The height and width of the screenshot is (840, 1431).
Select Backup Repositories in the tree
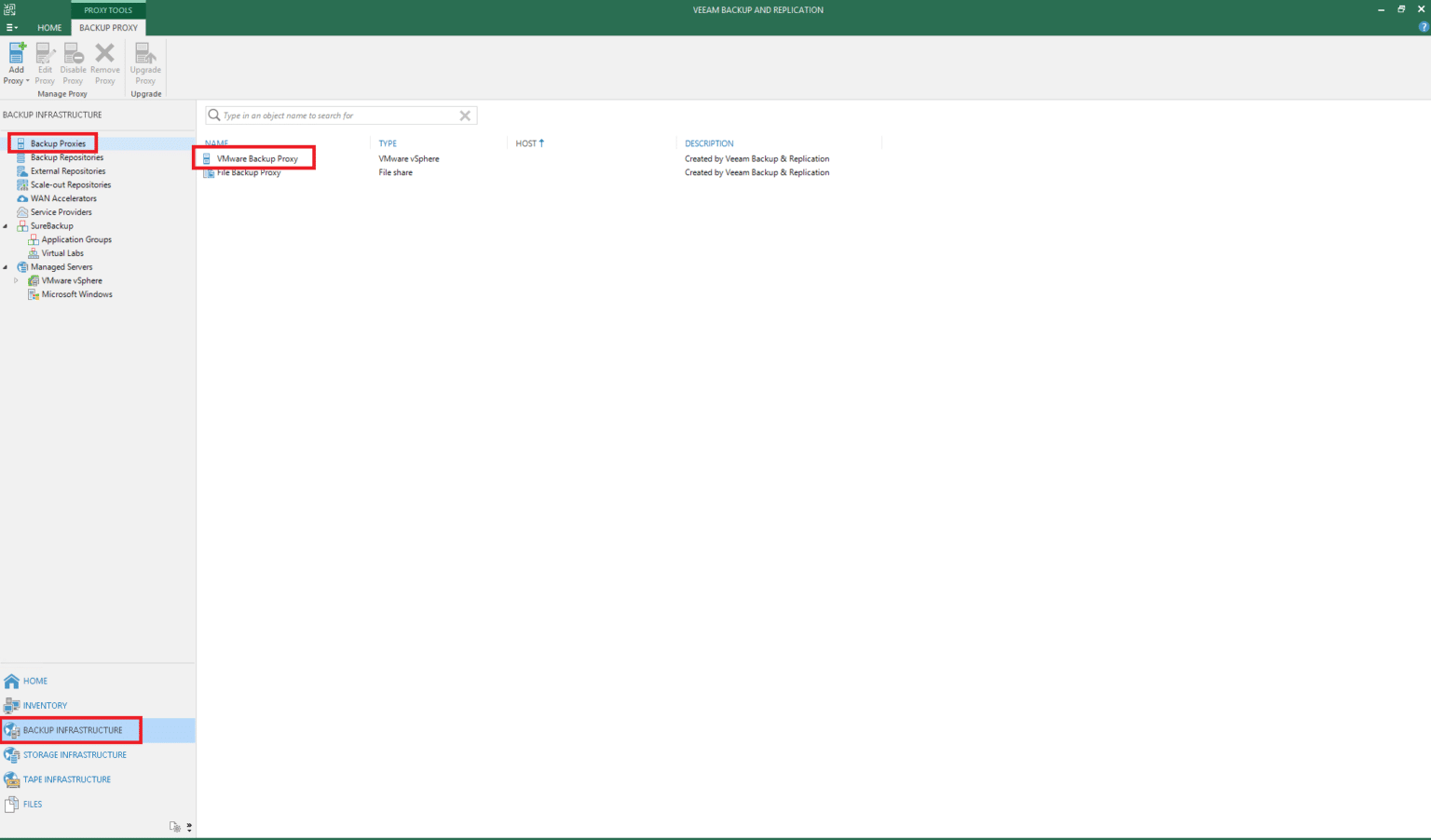[68, 156]
